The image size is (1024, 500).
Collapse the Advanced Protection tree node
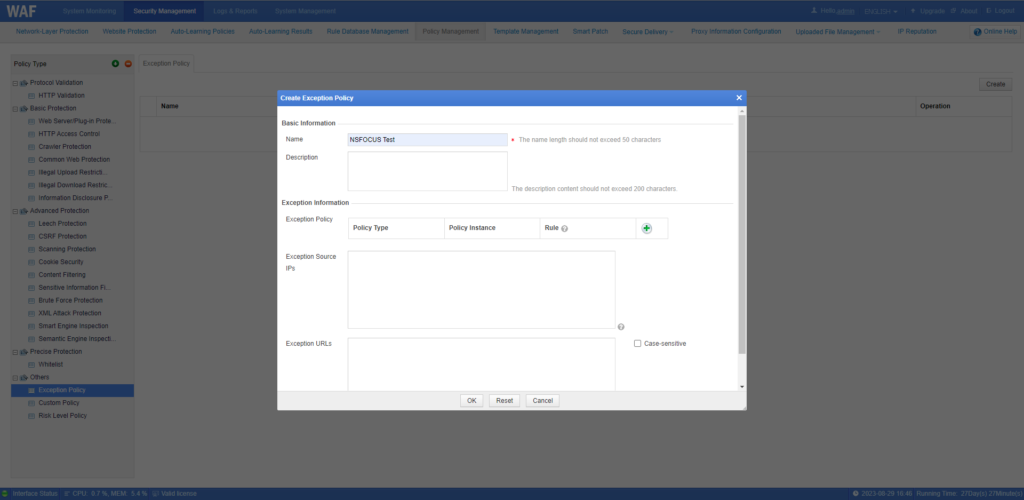(15, 211)
